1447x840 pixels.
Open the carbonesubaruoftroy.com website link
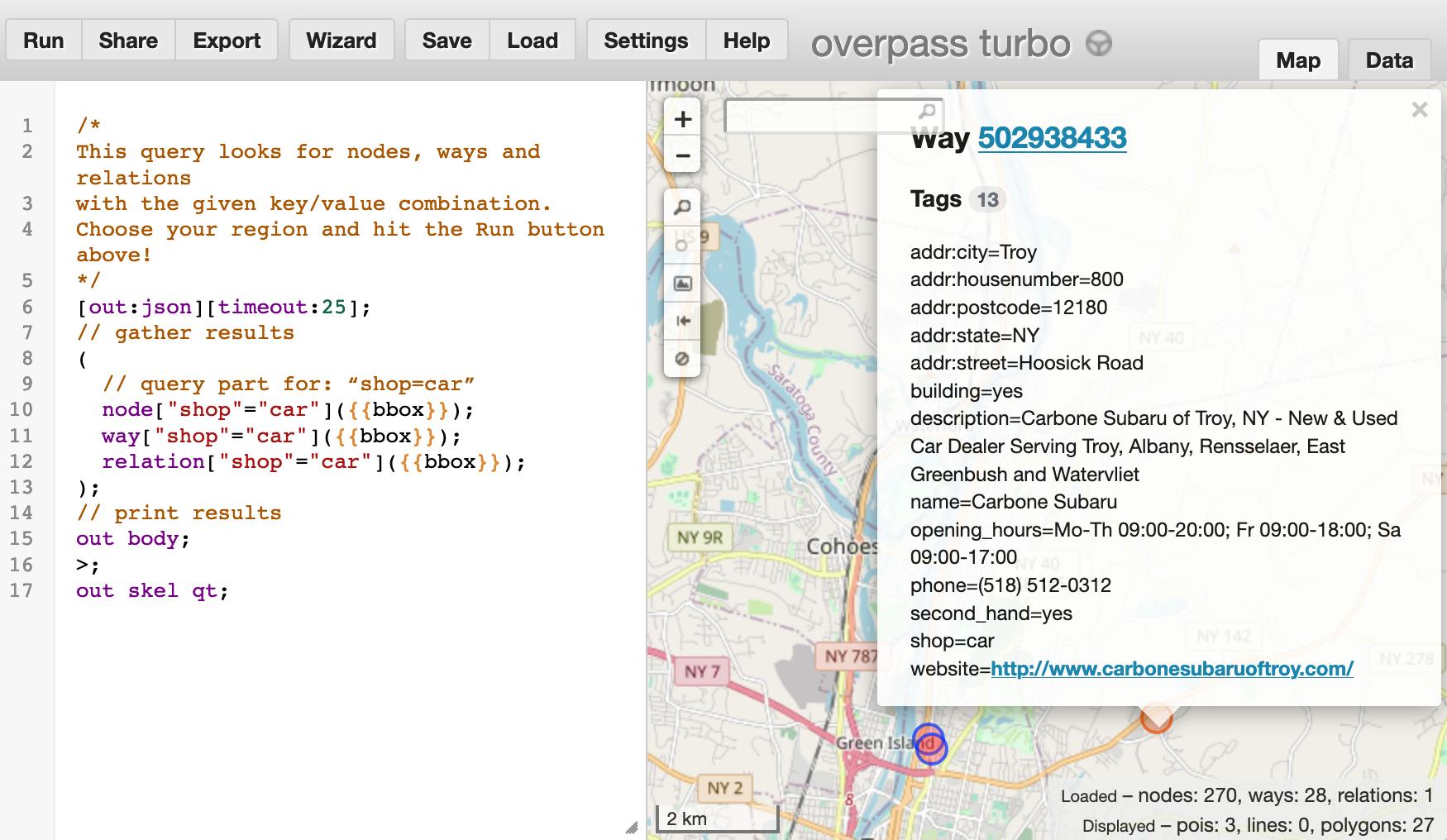pos(1172,669)
